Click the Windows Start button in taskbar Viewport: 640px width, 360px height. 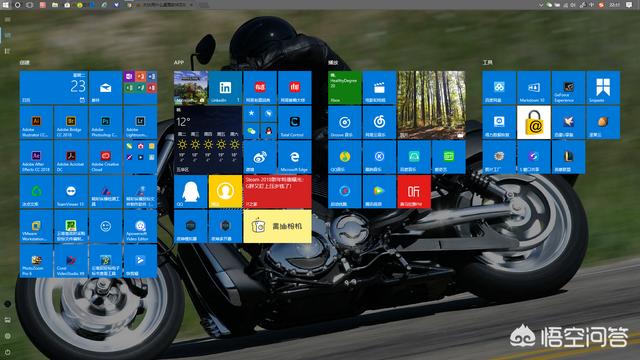point(6,5)
